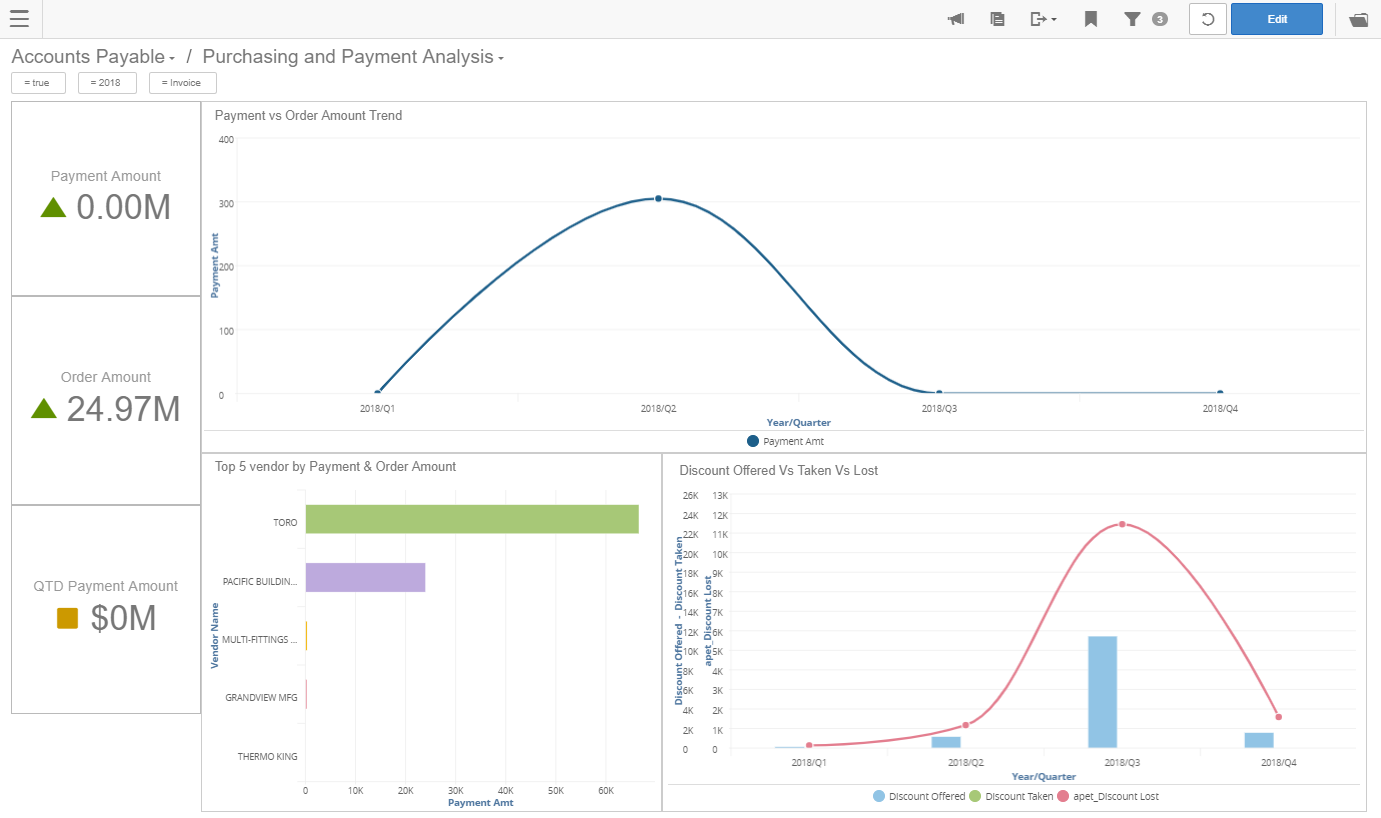This screenshot has height=818, width=1381.
Task: Click the = Invoice filter chip
Action: (x=182, y=82)
